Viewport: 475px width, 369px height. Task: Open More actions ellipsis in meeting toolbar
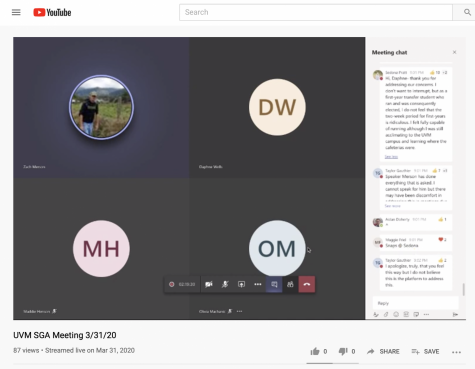(258, 284)
